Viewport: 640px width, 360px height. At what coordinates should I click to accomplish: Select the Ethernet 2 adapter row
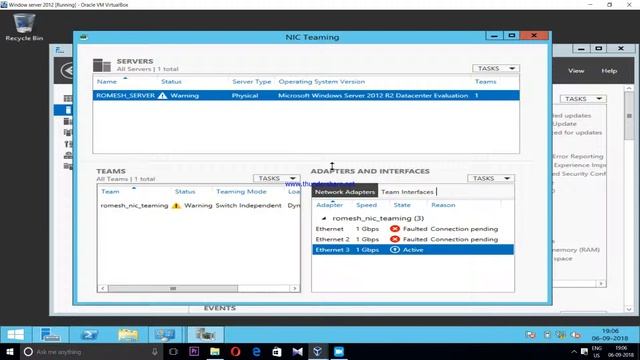coord(413,239)
